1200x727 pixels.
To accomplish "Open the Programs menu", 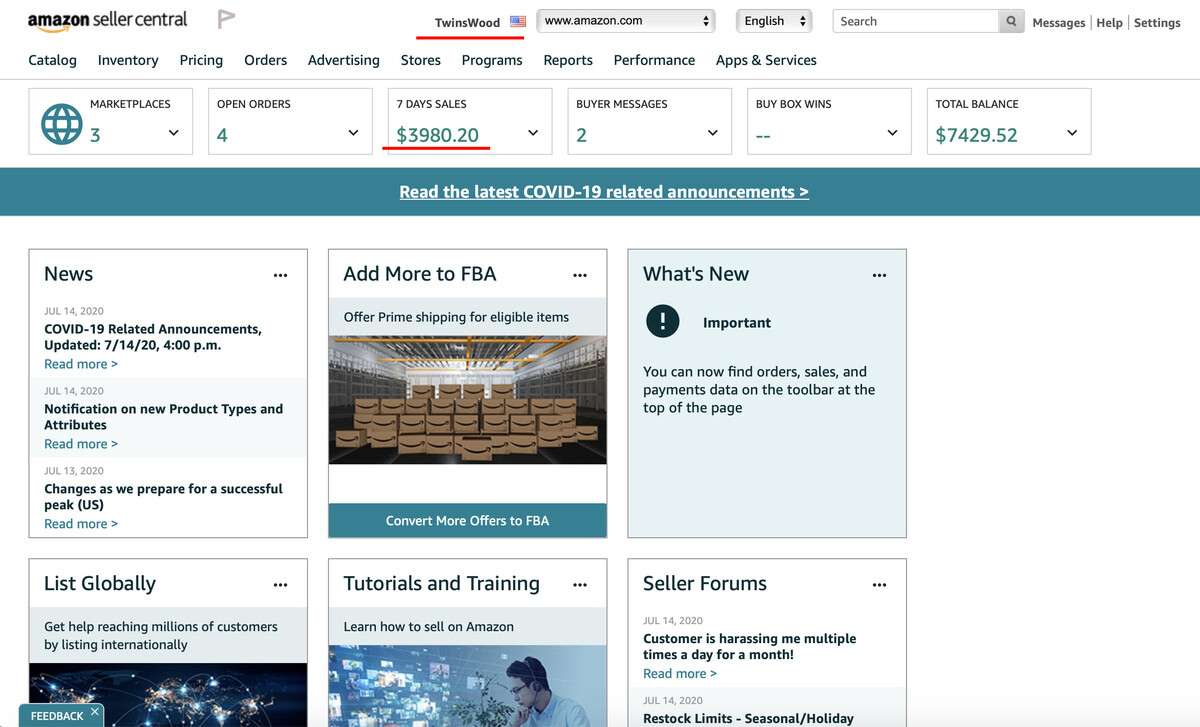I will coord(492,60).
